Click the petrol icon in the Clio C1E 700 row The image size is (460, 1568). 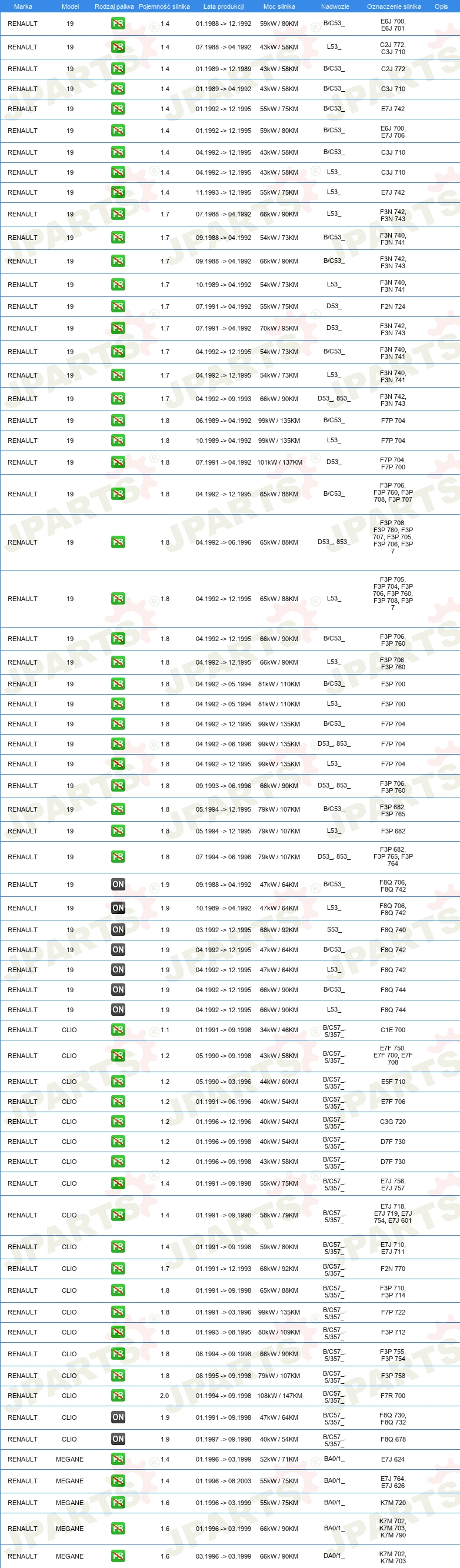pos(118,1030)
